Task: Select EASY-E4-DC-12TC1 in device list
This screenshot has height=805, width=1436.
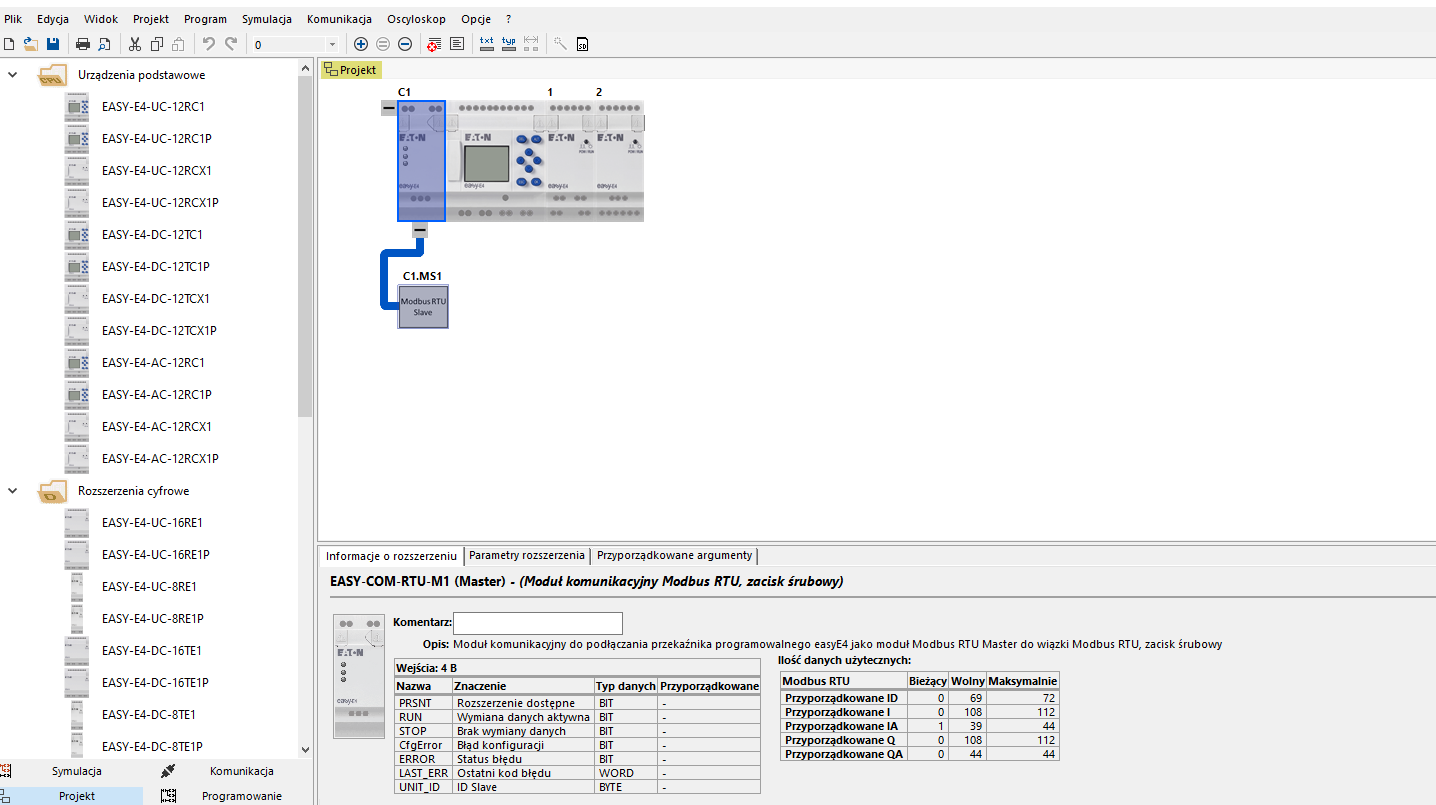Action: [x=152, y=234]
